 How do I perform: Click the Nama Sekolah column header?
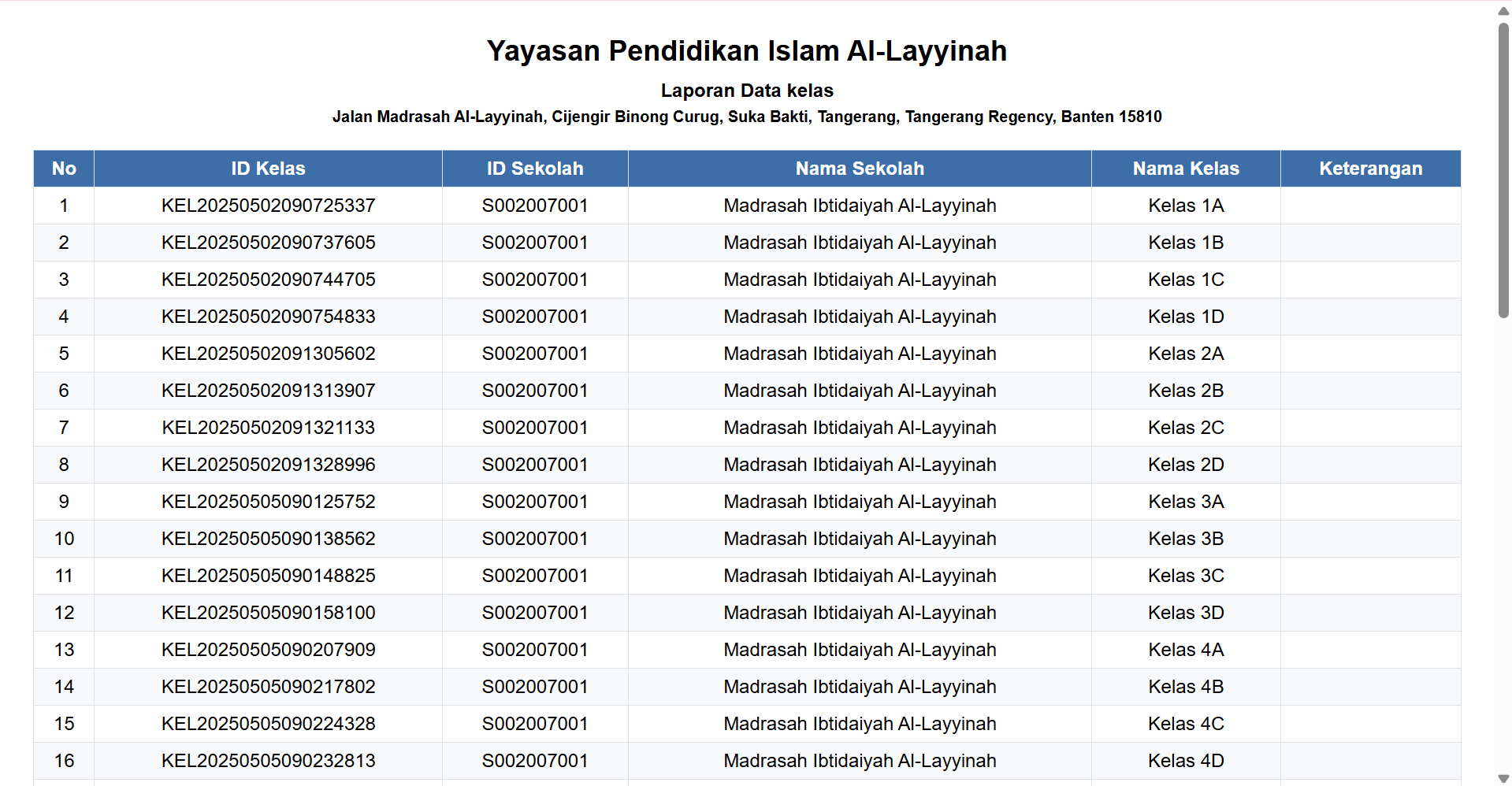pyautogui.click(x=859, y=168)
